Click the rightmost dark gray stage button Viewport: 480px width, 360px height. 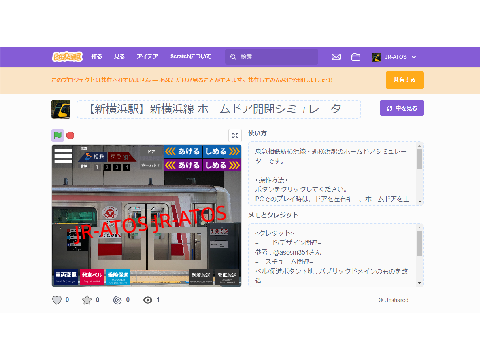coord(227,277)
